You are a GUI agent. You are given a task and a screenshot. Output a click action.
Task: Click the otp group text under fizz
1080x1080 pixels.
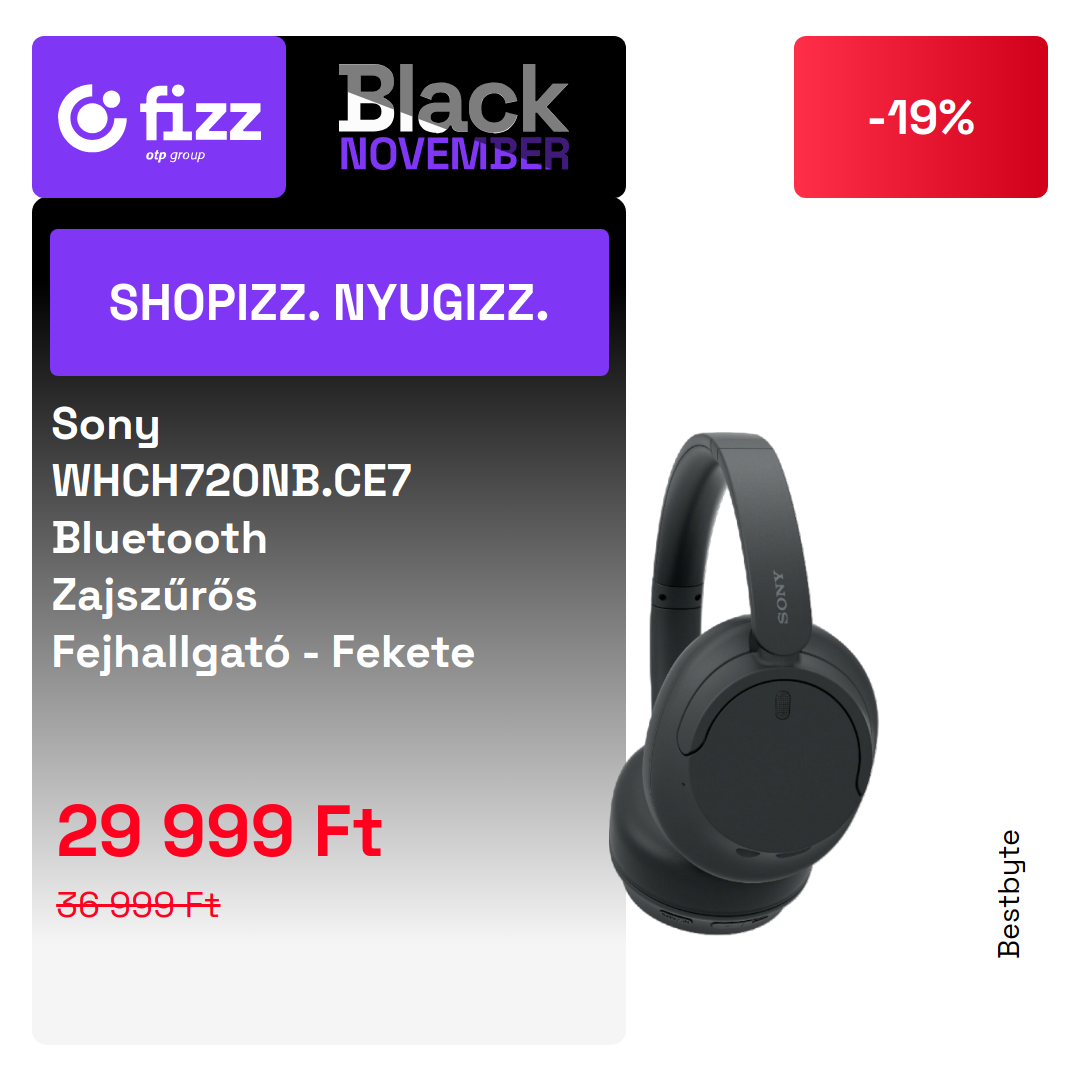[x=175, y=156]
